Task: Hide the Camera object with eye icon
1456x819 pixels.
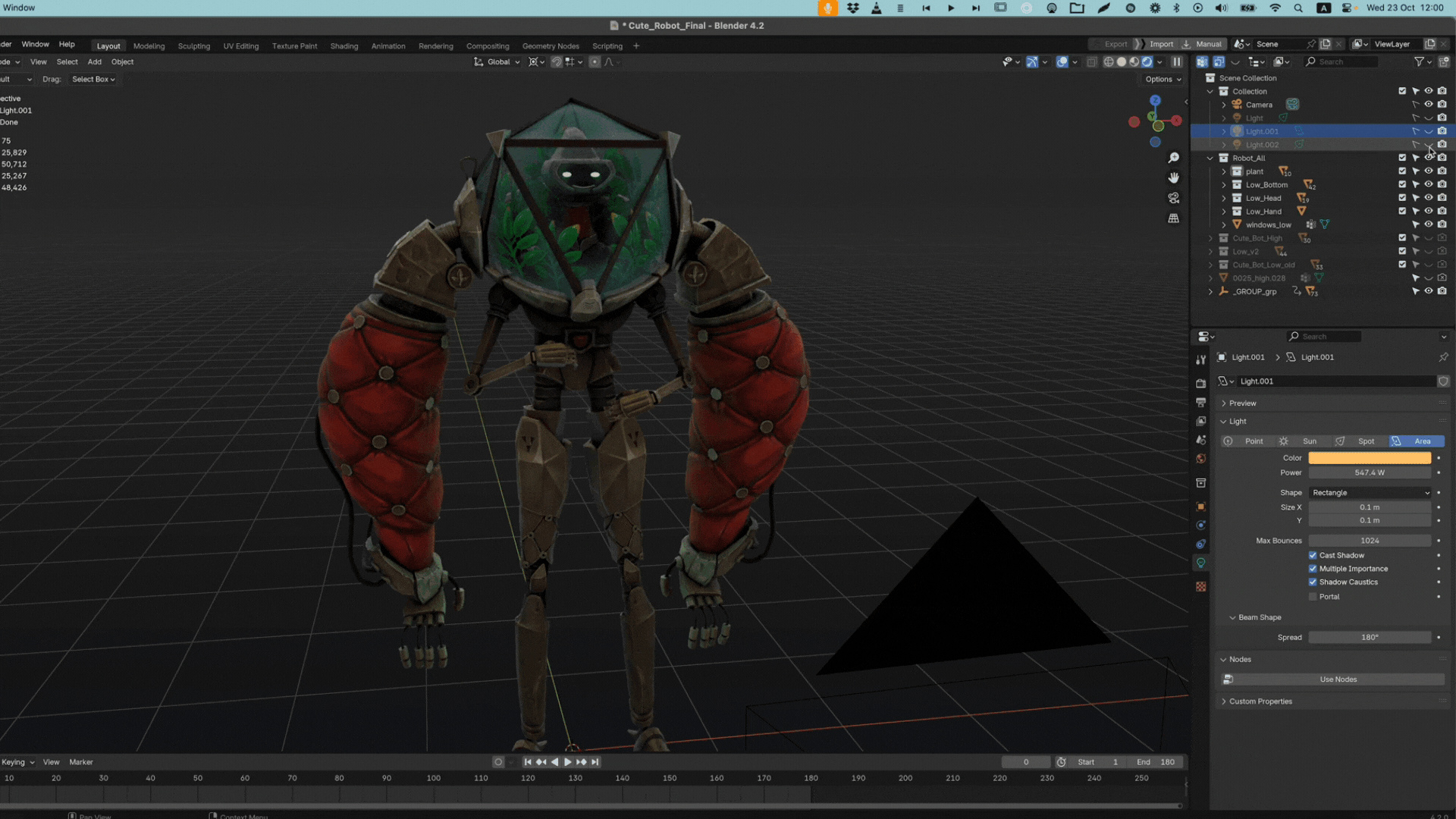Action: tap(1428, 105)
